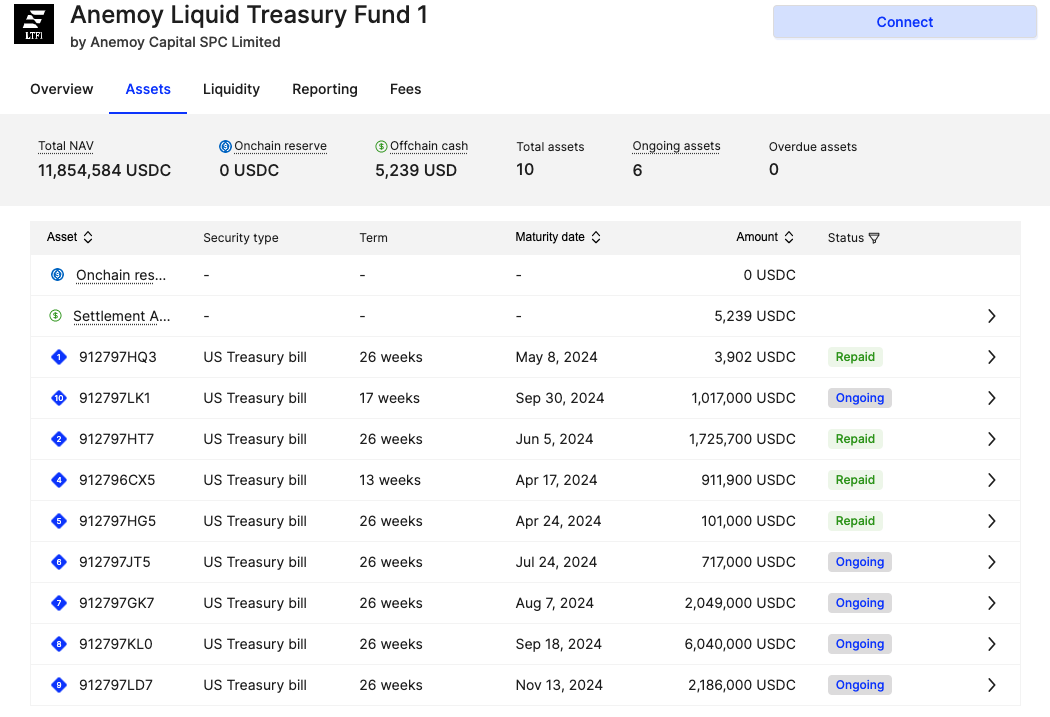Open the Status column filter icon
The width and height of the screenshot is (1050, 717).
click(874, 238)
